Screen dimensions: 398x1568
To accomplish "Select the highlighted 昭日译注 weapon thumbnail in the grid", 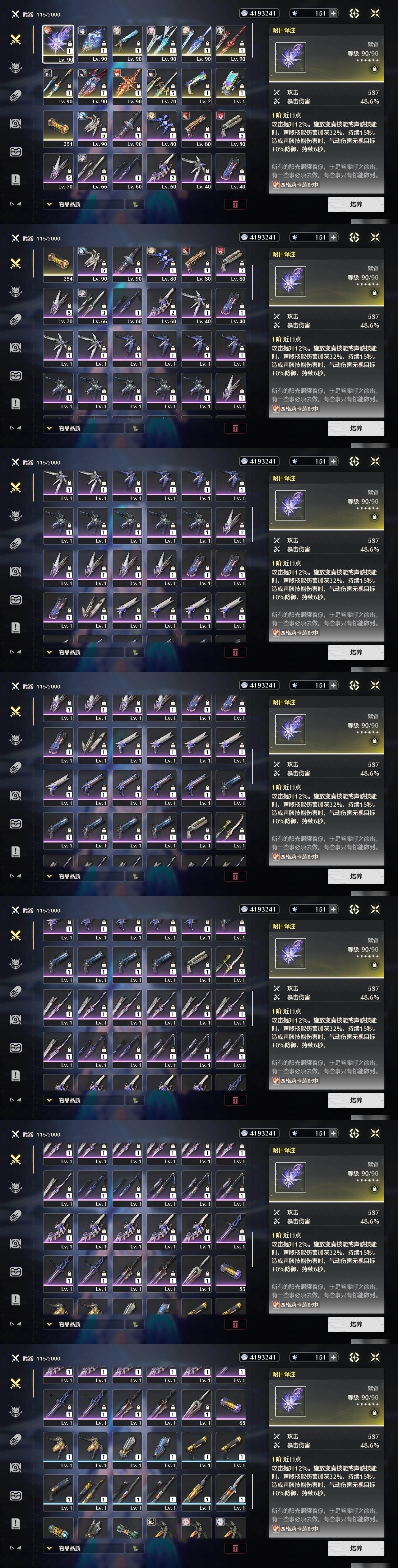I will pyautogui.click(x=58, y=44).
